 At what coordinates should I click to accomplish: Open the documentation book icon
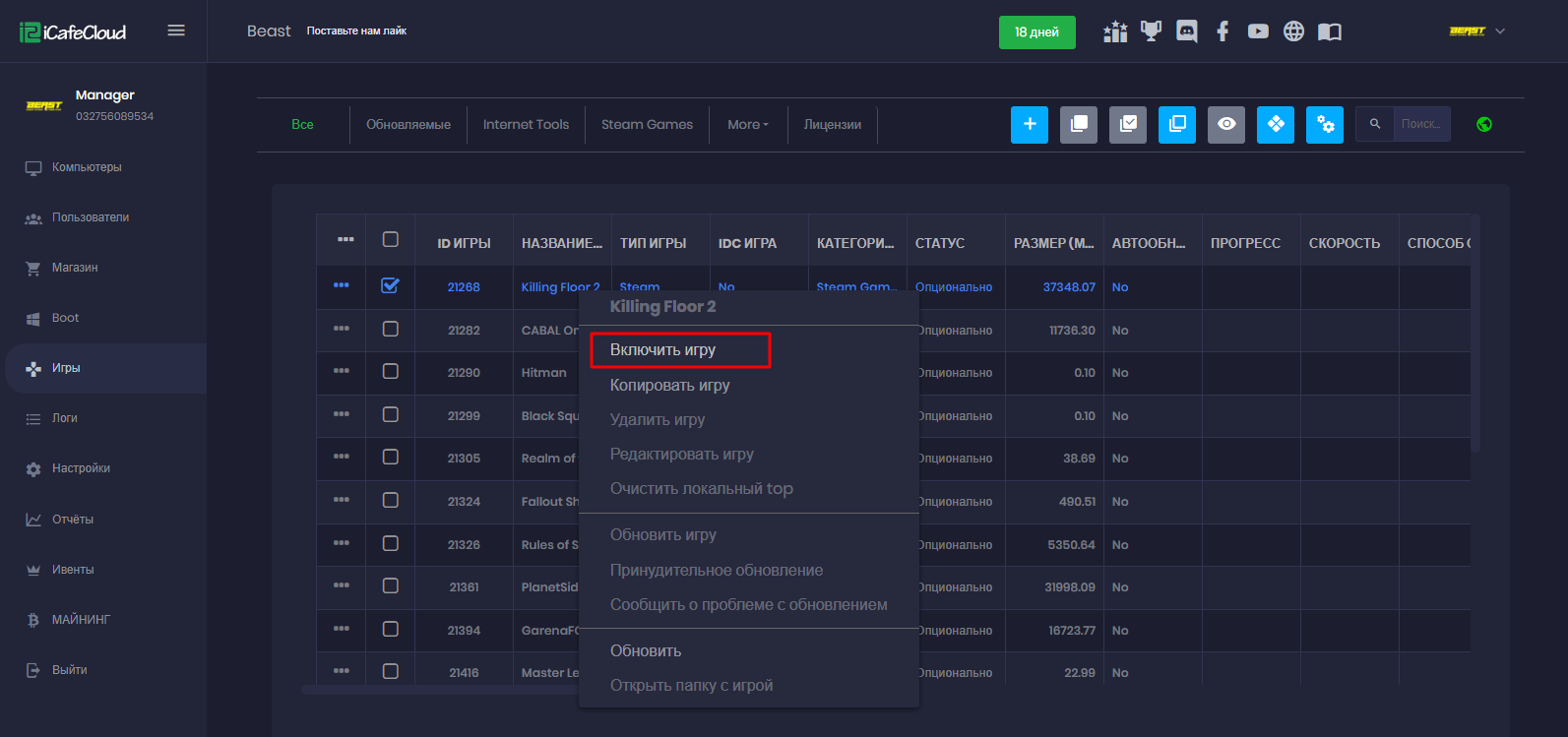[1330, 31]
